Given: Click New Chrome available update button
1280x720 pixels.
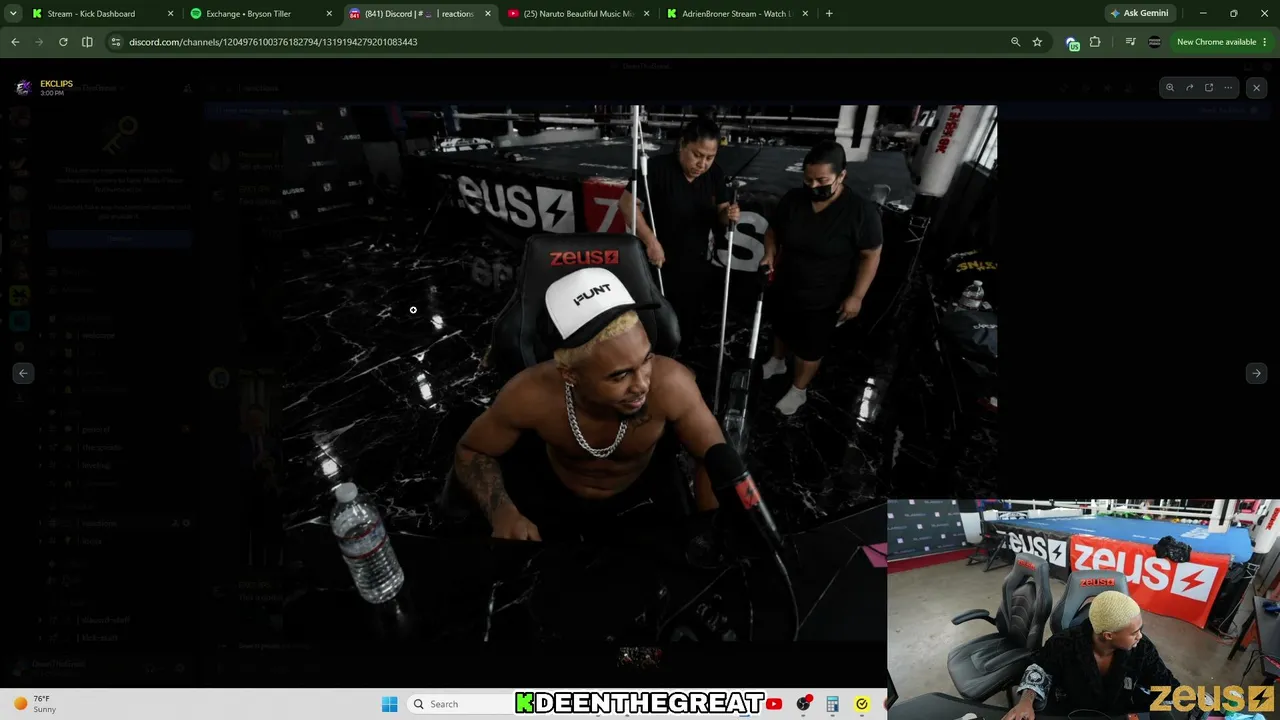Looking at the screenshot, I should 1216,42.
